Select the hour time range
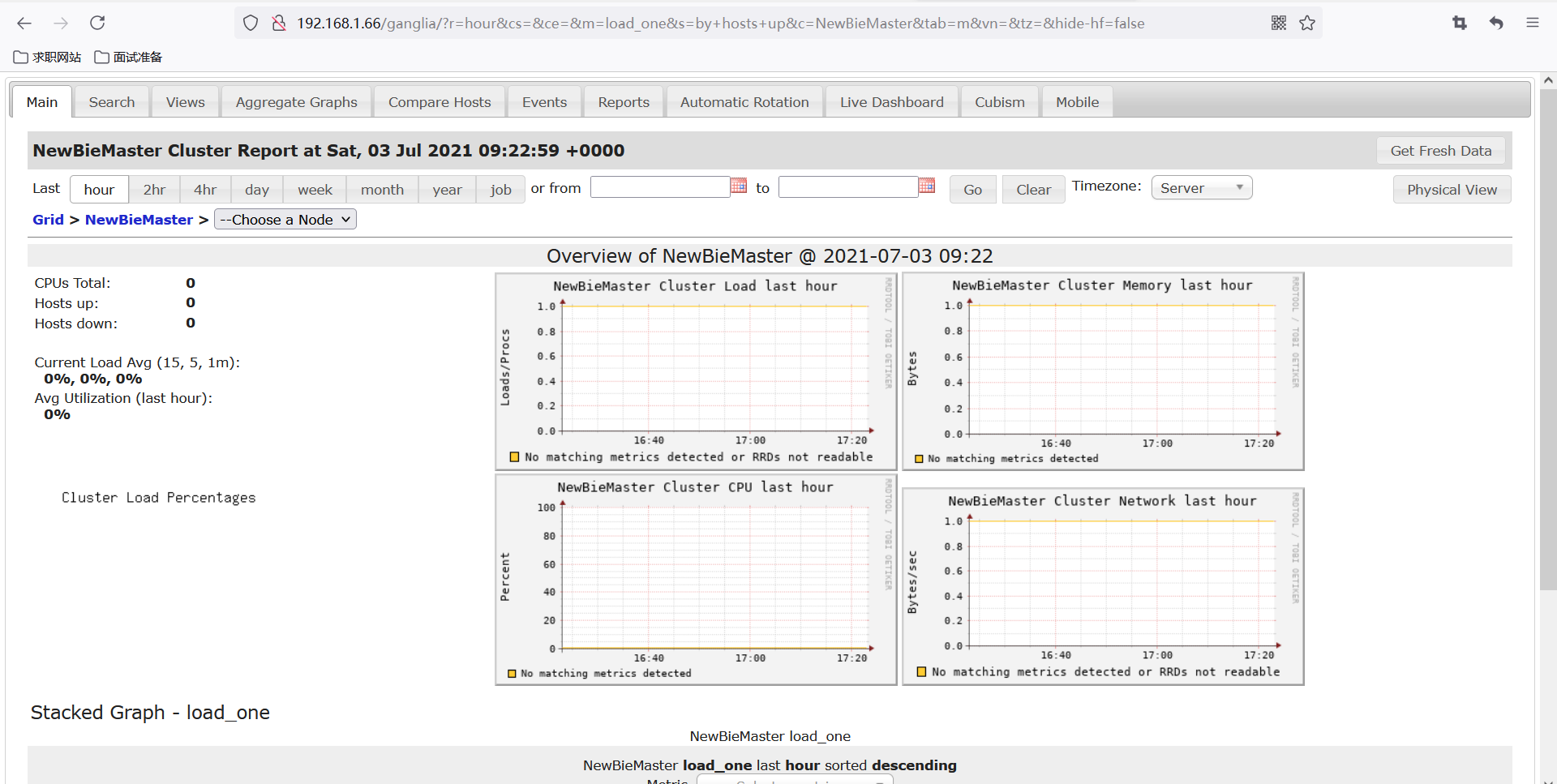The height and width of the screenshot is (784, 1557). 99,190
